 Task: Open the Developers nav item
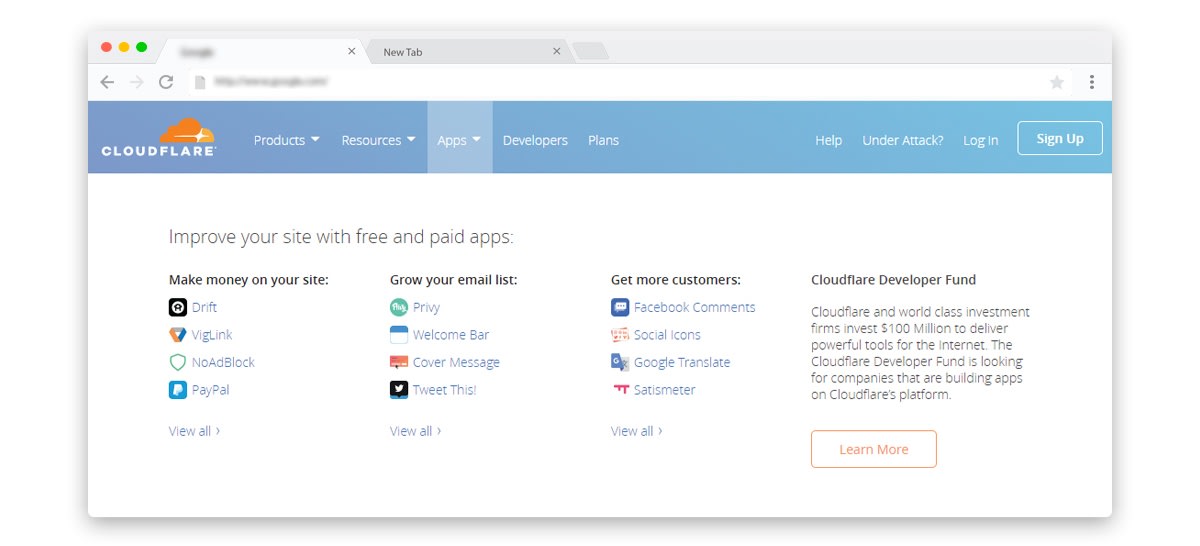[535, 140]
